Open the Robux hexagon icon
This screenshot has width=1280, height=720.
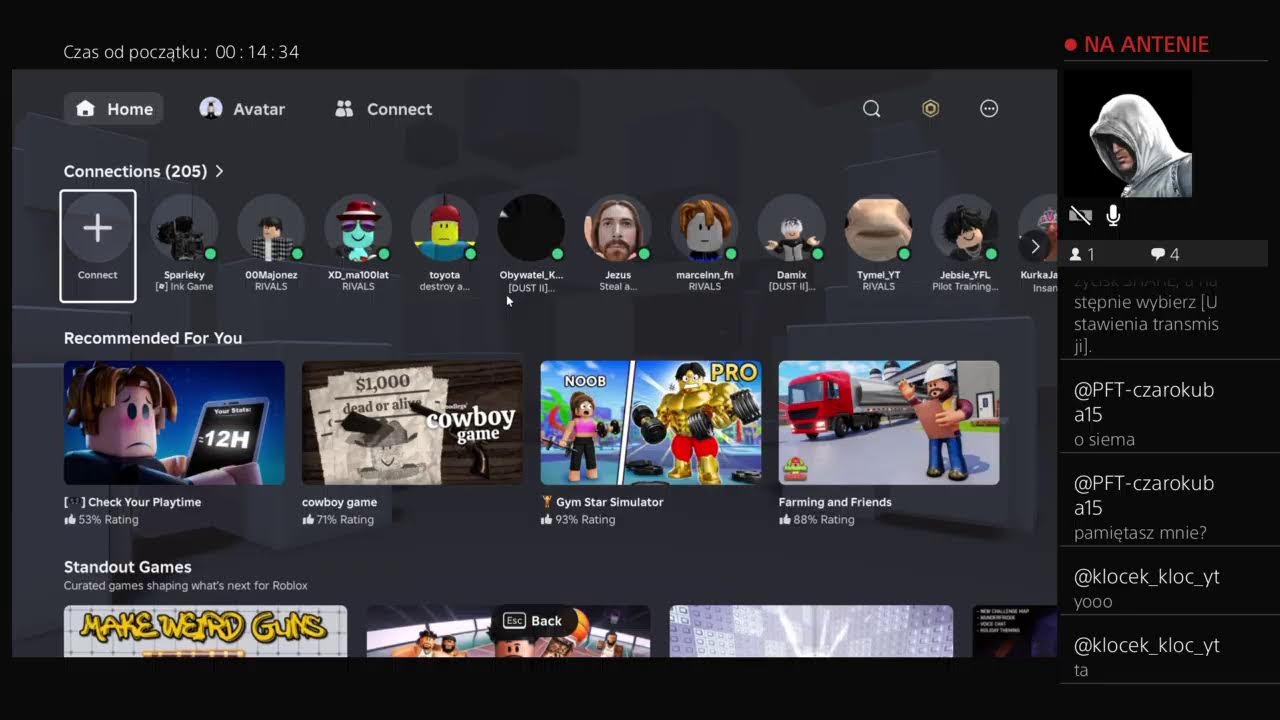(930, 109)
